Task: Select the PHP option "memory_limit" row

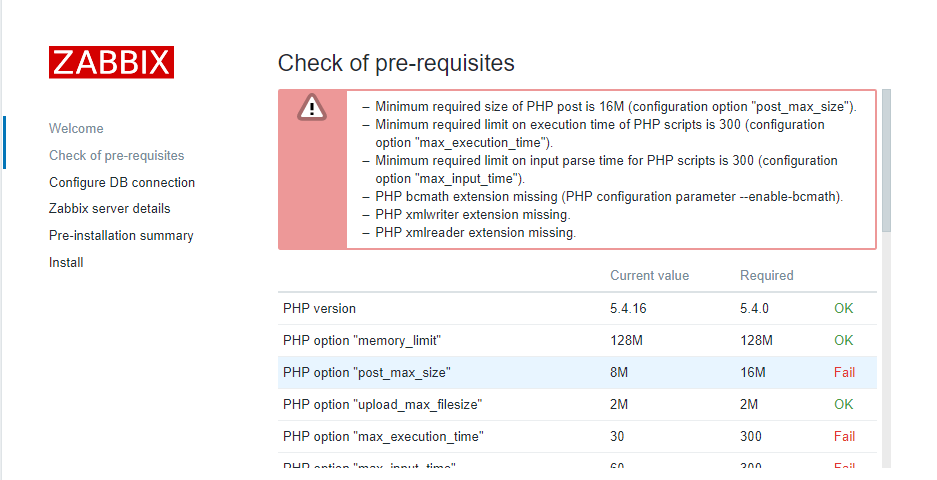Action: (x=362, y=341)
